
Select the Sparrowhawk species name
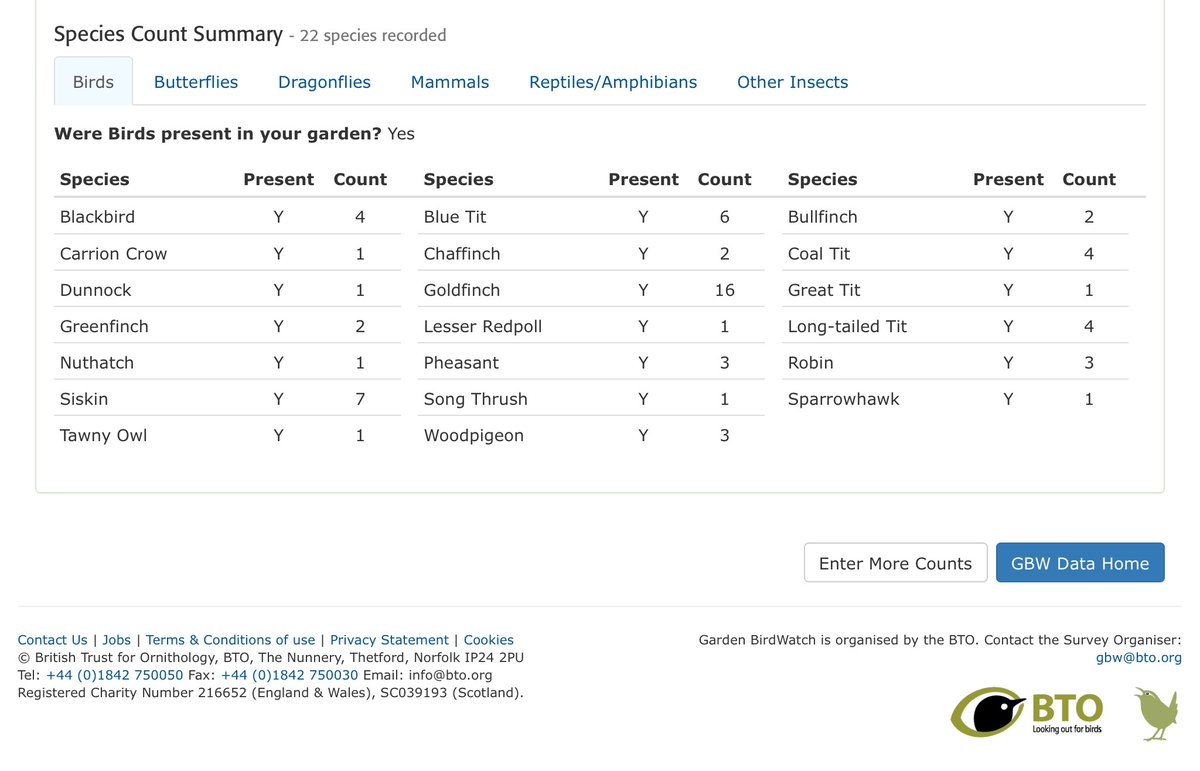click(844, 399)
